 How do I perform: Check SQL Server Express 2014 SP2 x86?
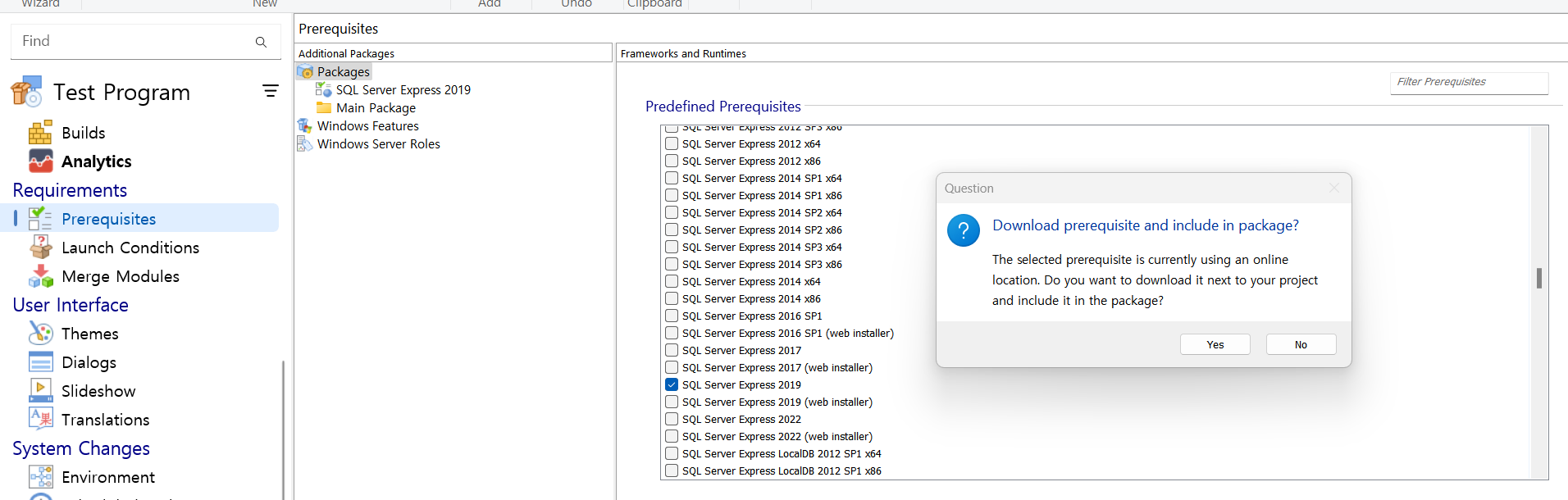point(672,230)
